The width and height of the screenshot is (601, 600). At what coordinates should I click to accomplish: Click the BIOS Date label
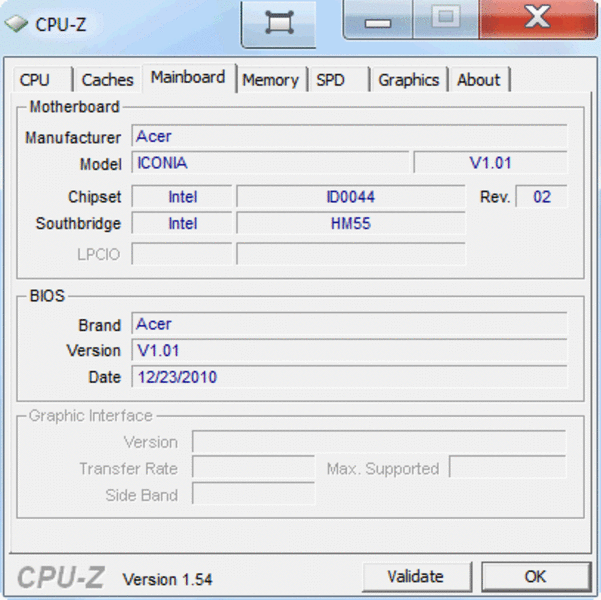(105, 377)
